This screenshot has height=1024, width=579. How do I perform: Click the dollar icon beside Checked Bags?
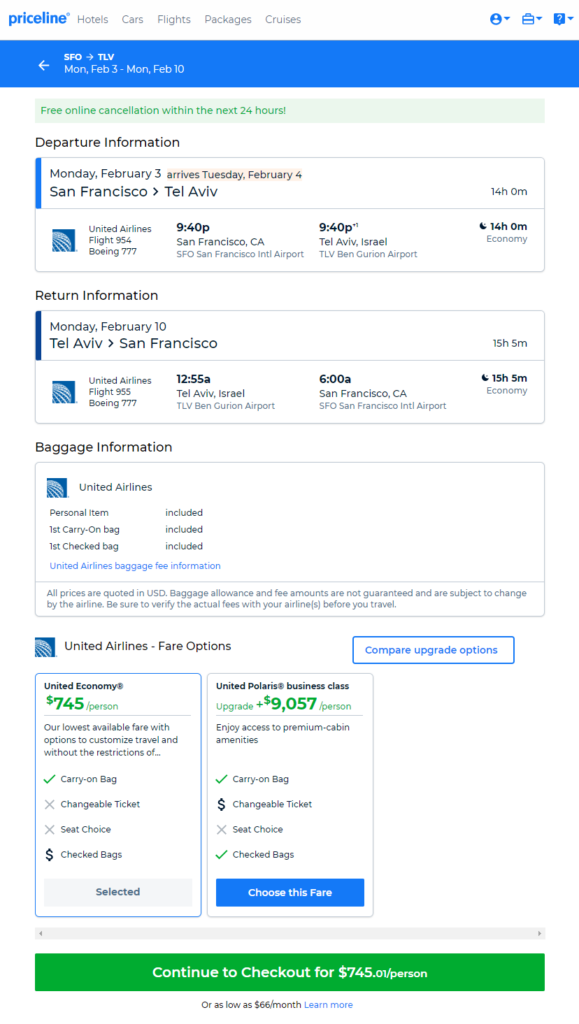tap(50, 854)
